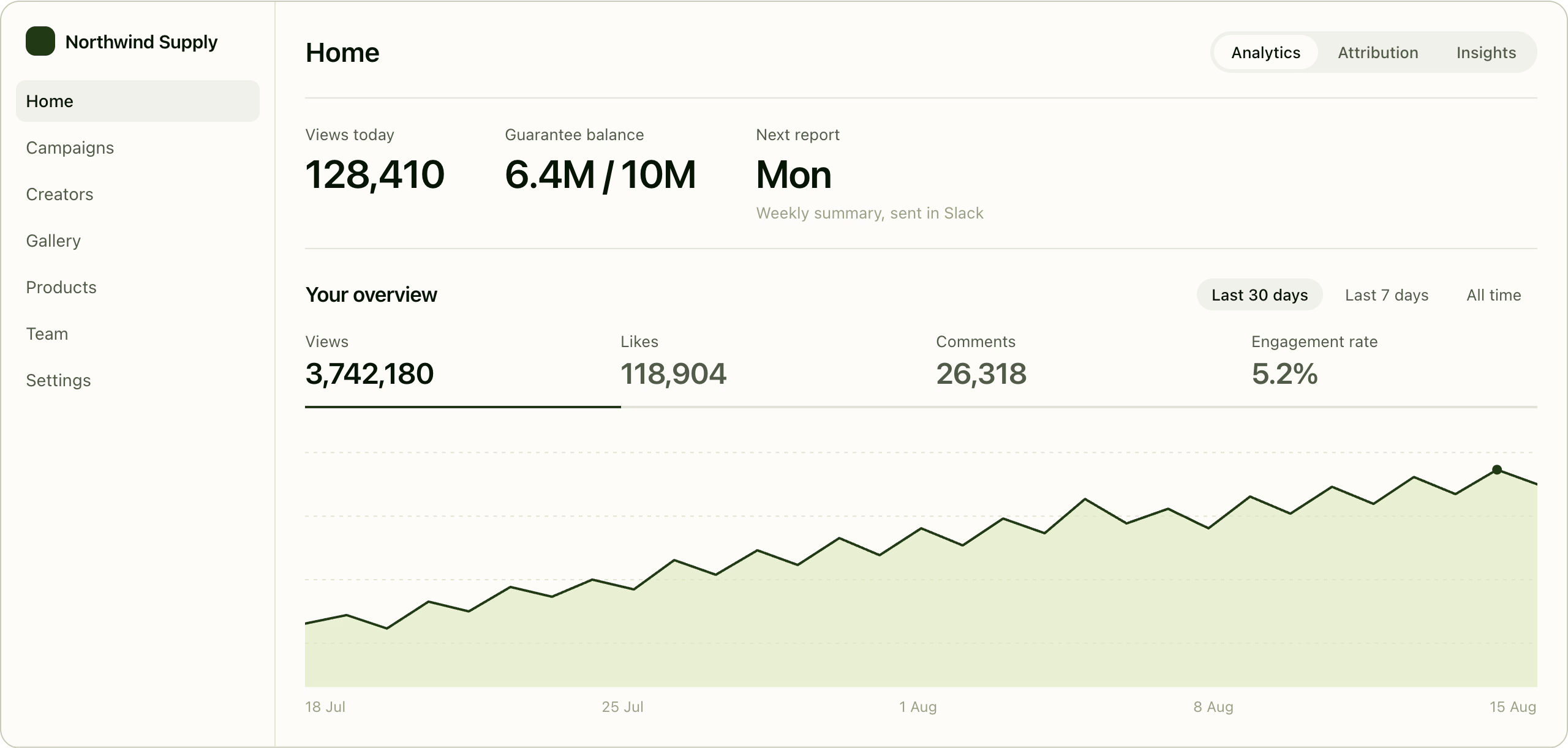Click the highlighted data point on chart
The width and height of the screenshot is (1568, 748).
pos(1497,469)
